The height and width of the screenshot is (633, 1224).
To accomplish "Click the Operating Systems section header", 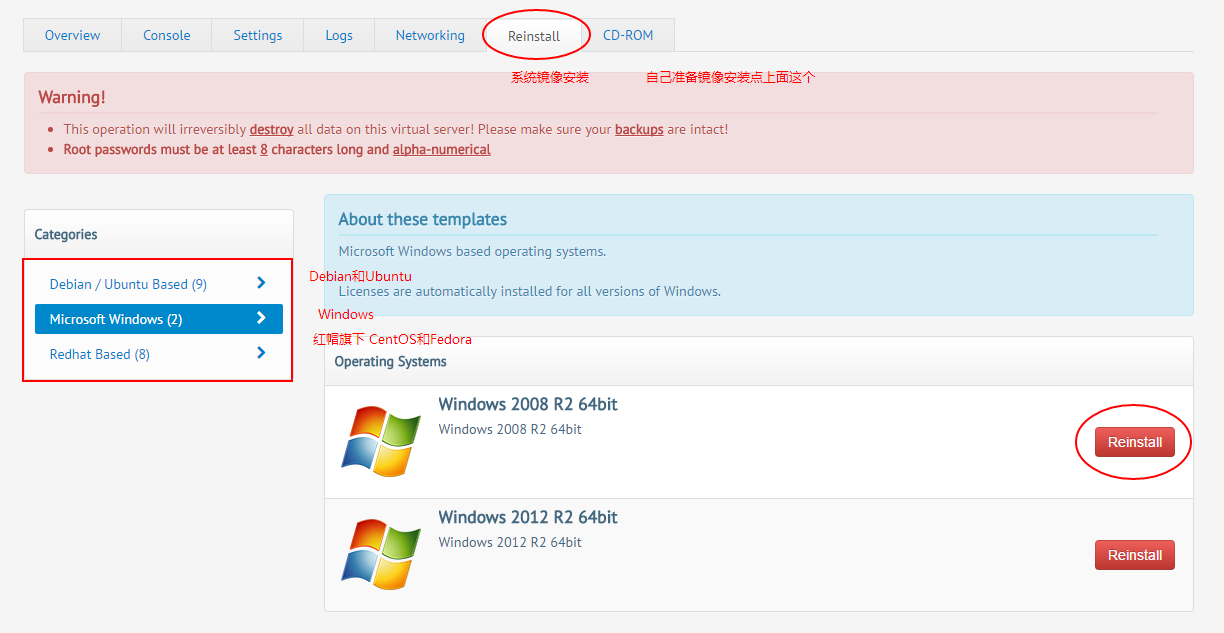I will (x=391, y=361).
